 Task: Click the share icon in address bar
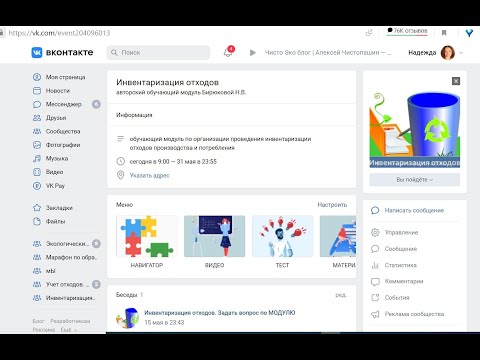(x=369, y=33)
